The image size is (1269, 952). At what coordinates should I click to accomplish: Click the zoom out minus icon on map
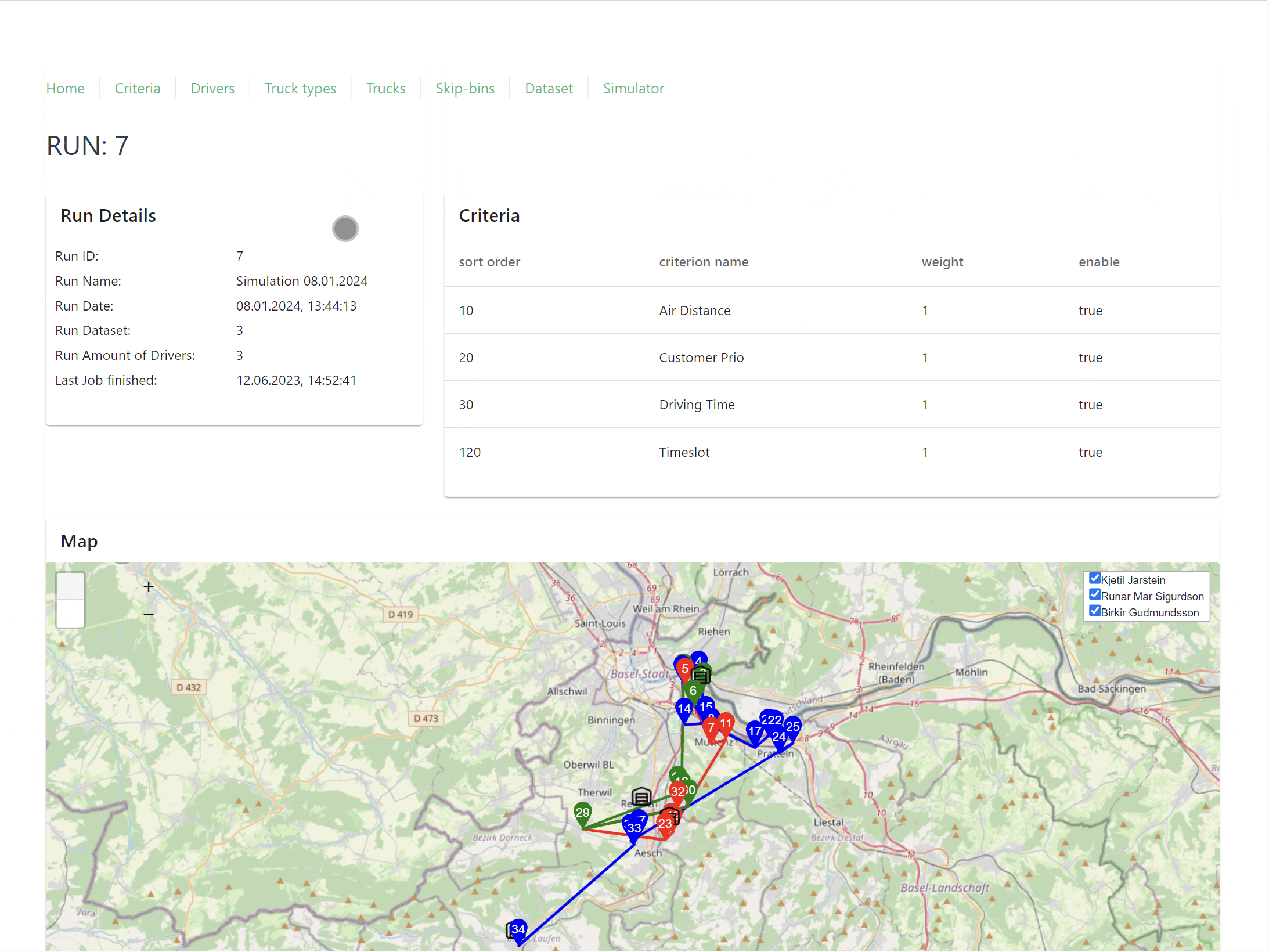(149, 614)
